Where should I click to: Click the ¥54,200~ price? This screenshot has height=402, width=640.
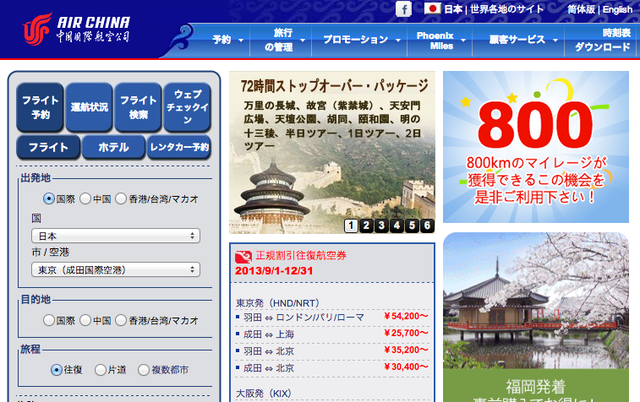[406, 316]
